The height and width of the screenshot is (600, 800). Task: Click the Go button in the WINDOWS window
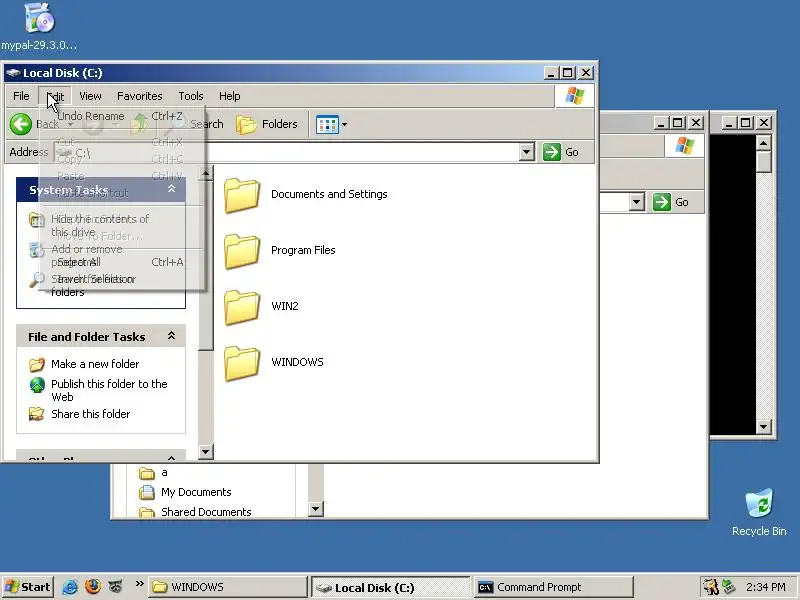[x=671, y=202]
